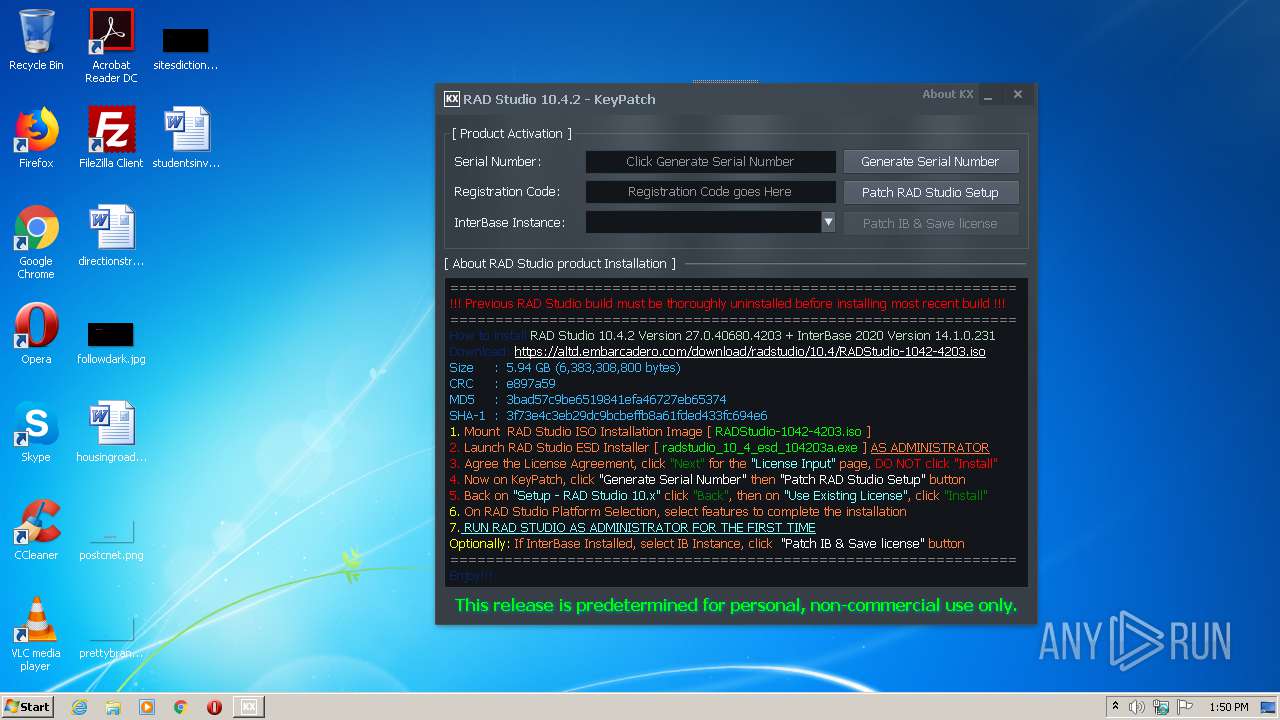
Task: Click the KX logo in KeyPatch title bar
Action: point(452,98)
